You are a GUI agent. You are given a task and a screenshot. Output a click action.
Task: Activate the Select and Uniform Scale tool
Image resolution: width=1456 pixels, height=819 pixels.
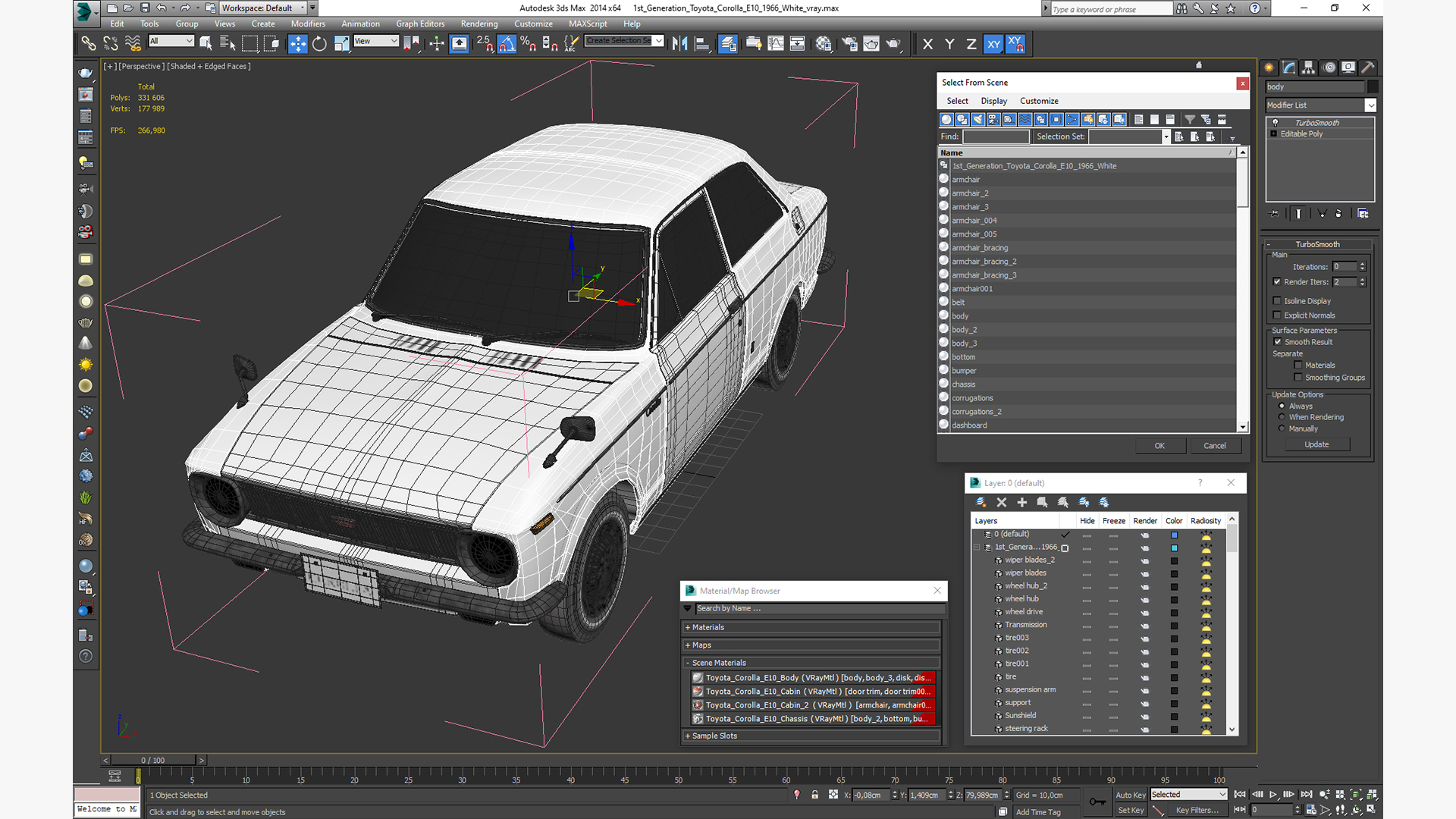pos(342,44)
